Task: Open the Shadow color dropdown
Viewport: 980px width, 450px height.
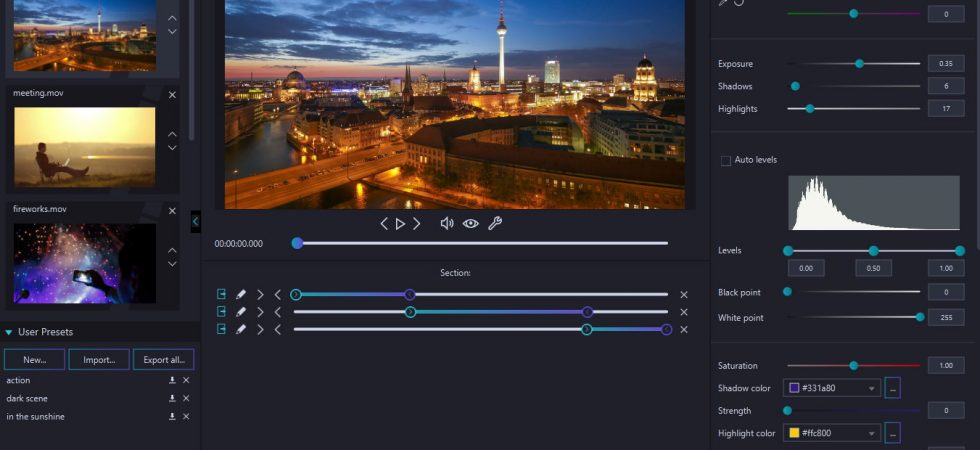Action: tap(832, 388)
